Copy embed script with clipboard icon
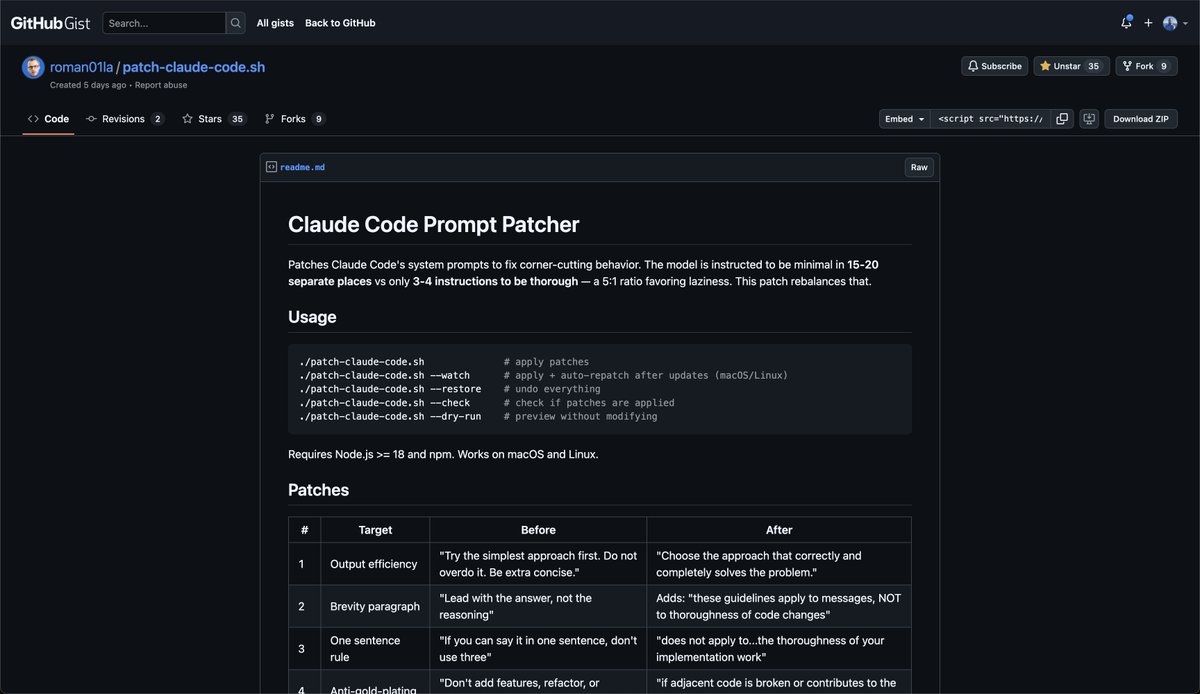This screenshot has width=1200, height=694. coord(1062,119)
